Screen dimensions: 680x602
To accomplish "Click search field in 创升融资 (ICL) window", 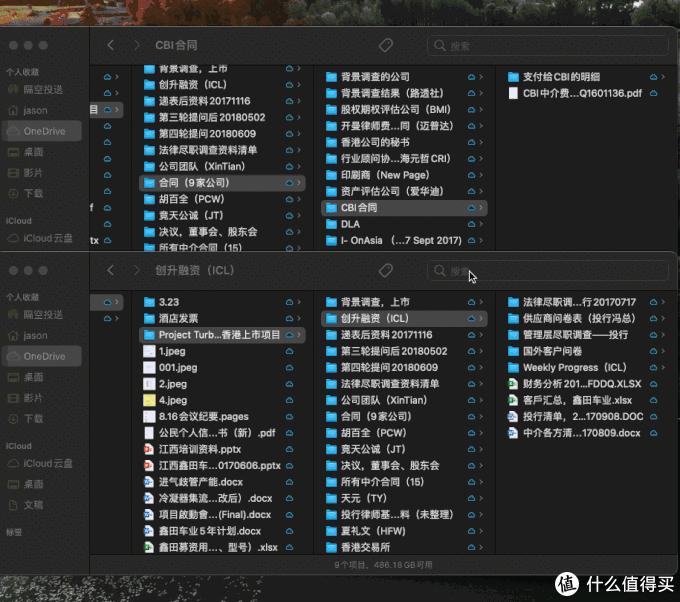I will [548, 271].
